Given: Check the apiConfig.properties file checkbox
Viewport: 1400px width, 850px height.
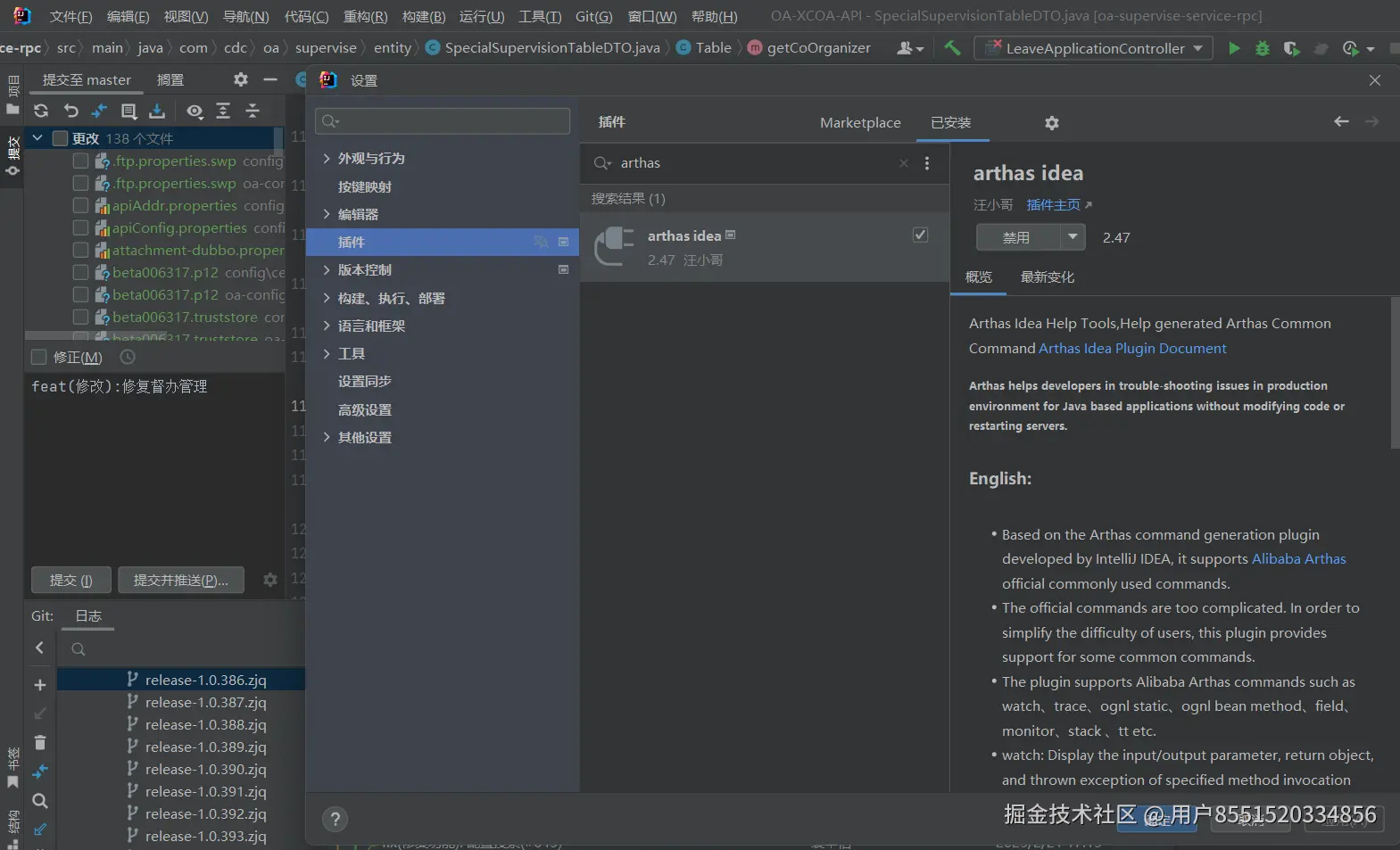Looking at the screenshot, I should pyautogui.click(x=80, y=227).
